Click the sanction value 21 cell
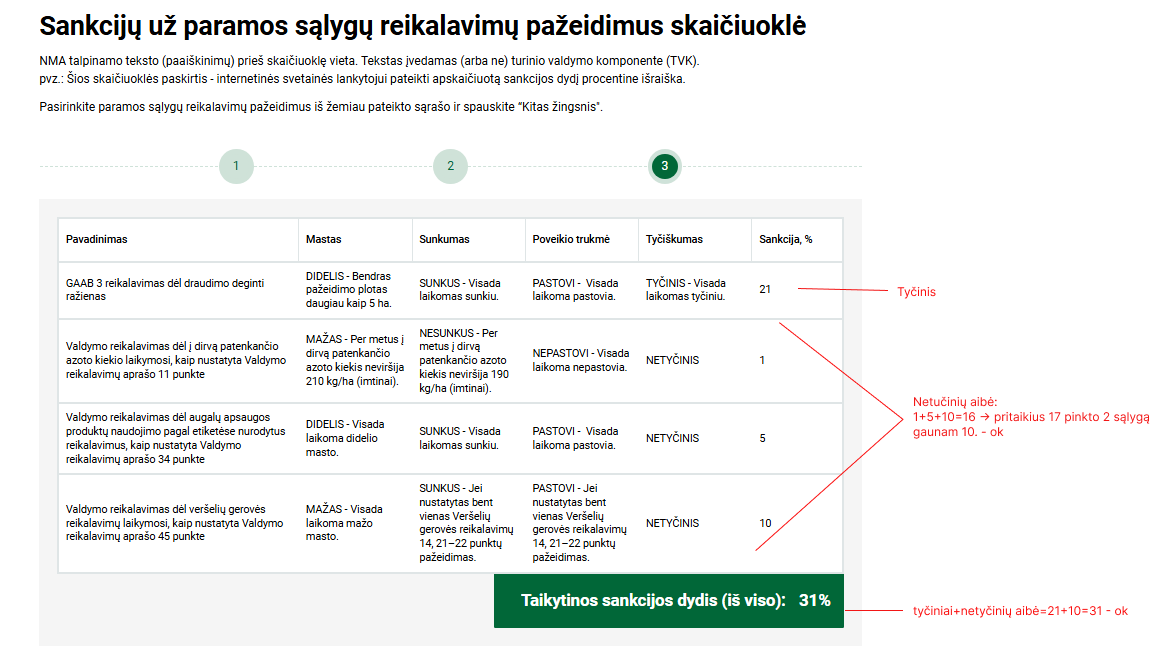The width and height of the screenshot is (1160, 646). [x=766, y=290]
